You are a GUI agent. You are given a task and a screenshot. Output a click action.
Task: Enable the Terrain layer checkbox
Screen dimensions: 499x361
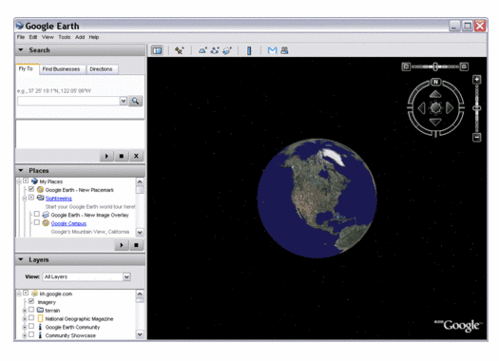[x=31, y=310]
